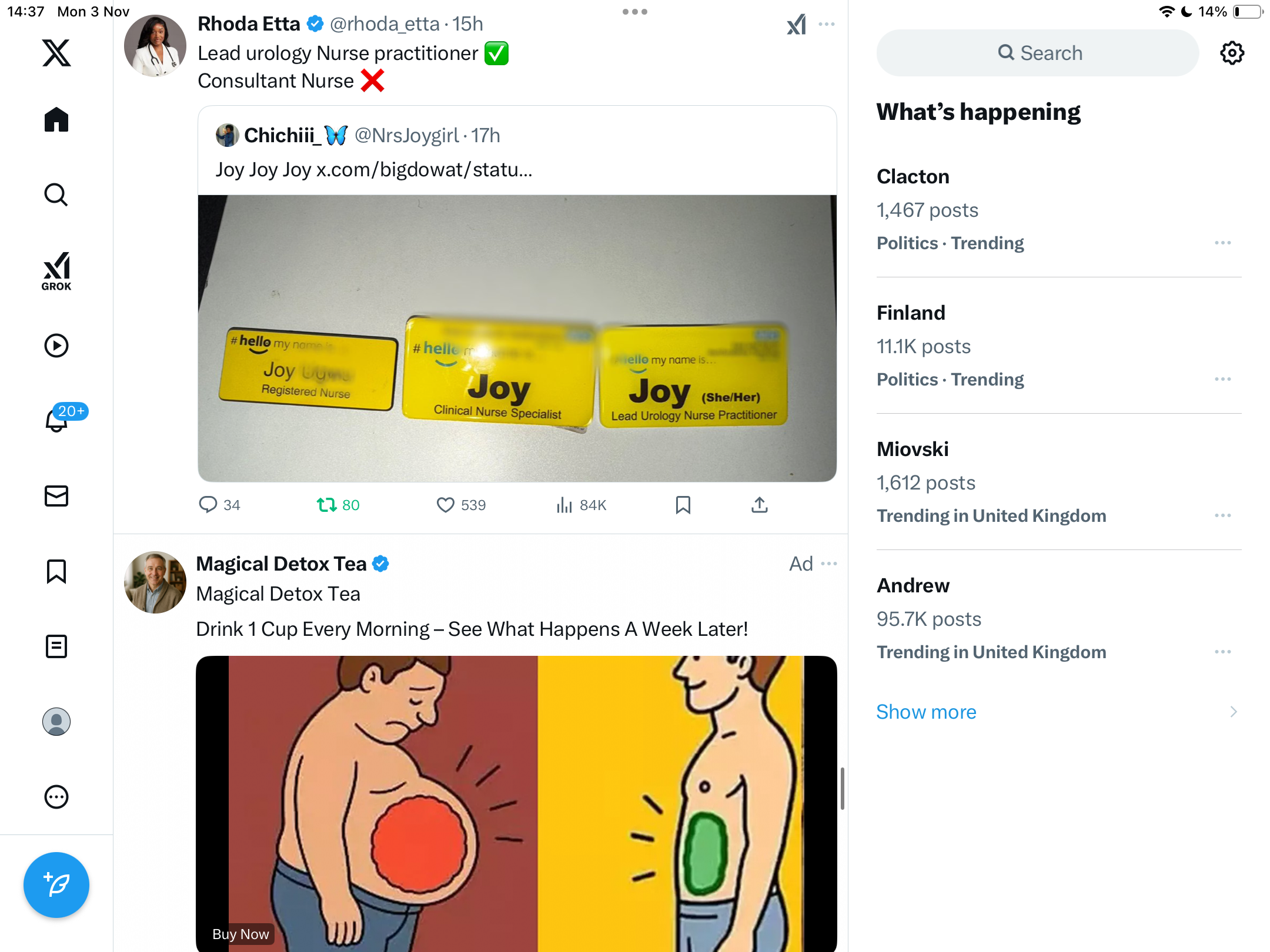
Task: Like Rhoda Etta's post
Action: 446,505
